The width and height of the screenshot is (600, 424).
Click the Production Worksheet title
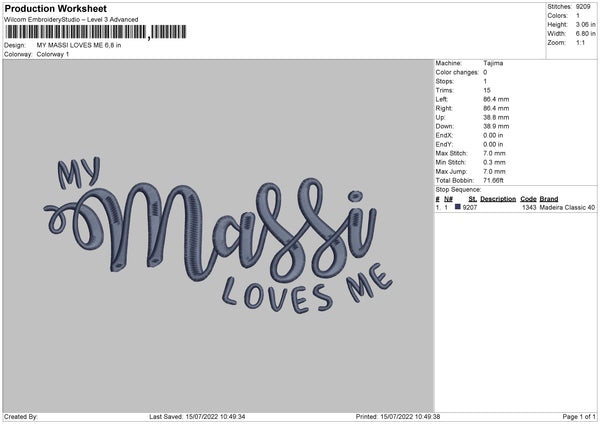coord(55,8)
